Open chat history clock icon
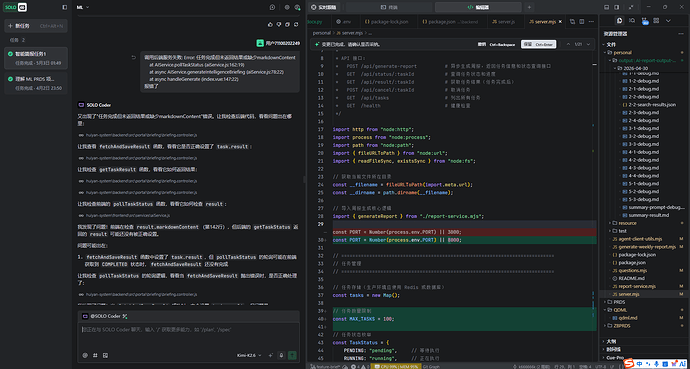The height and width of the screenshot is (369, 690). pos(272,7)
